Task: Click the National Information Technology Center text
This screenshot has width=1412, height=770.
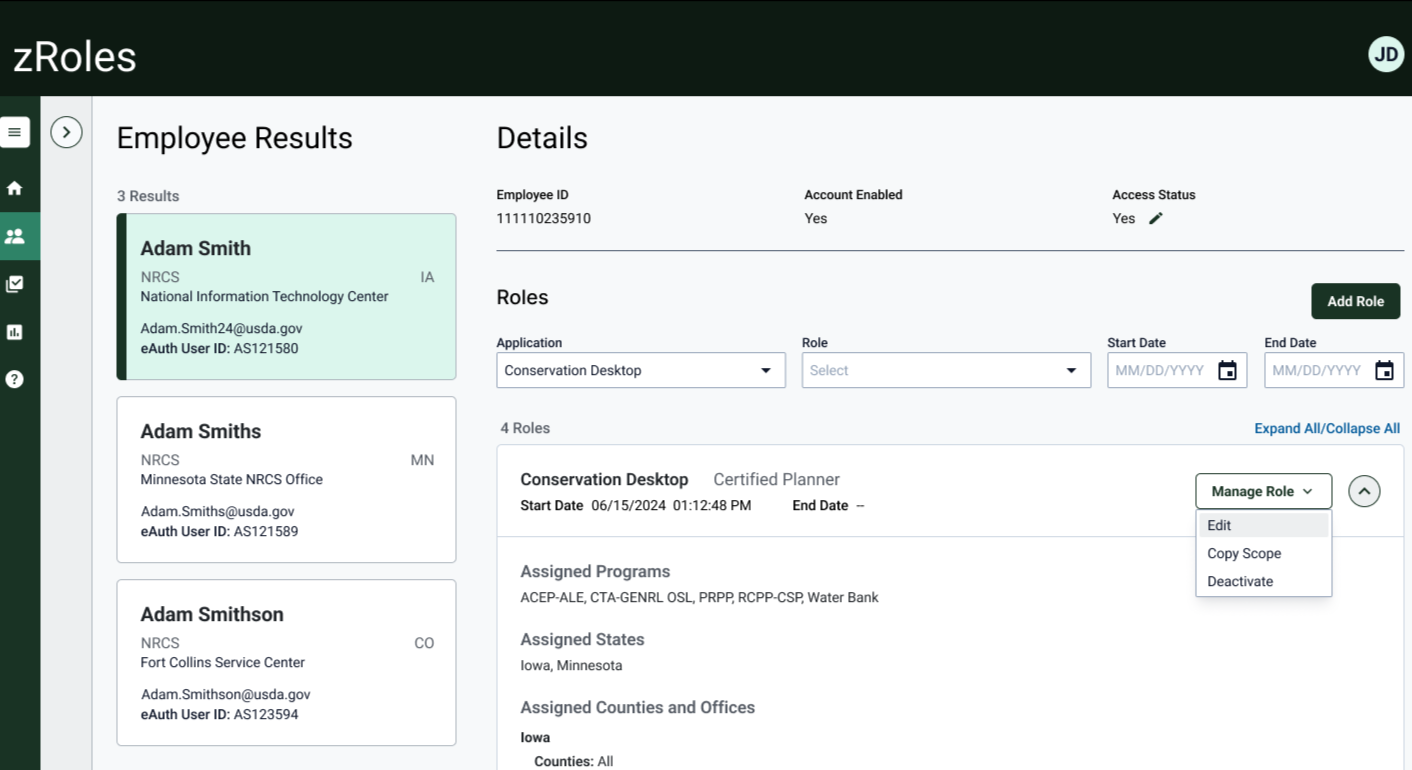Action: tap(264, 296)
